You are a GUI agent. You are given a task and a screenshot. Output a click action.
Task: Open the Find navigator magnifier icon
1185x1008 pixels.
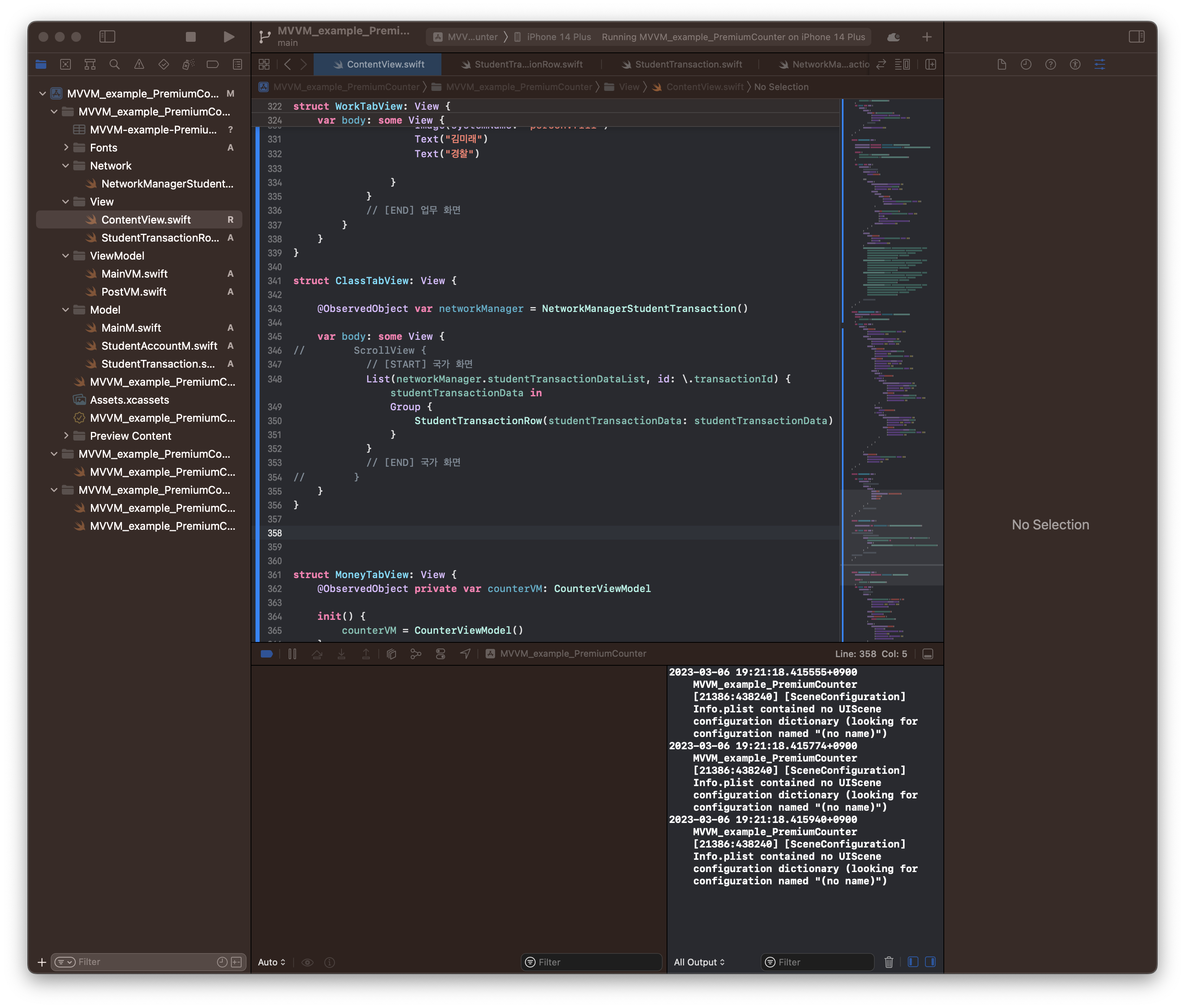[x=114, y=65]
